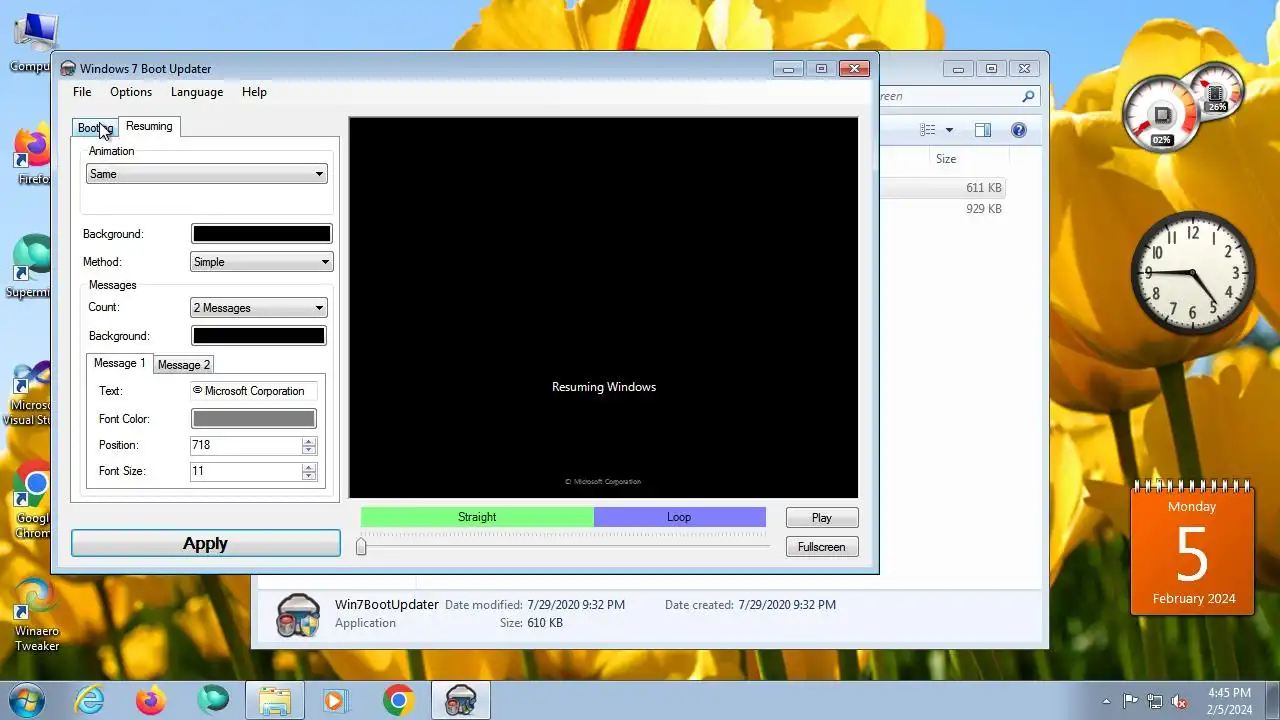Click the Play button
The width and height of the screenshot is (1280, 720).
[822, 518]
